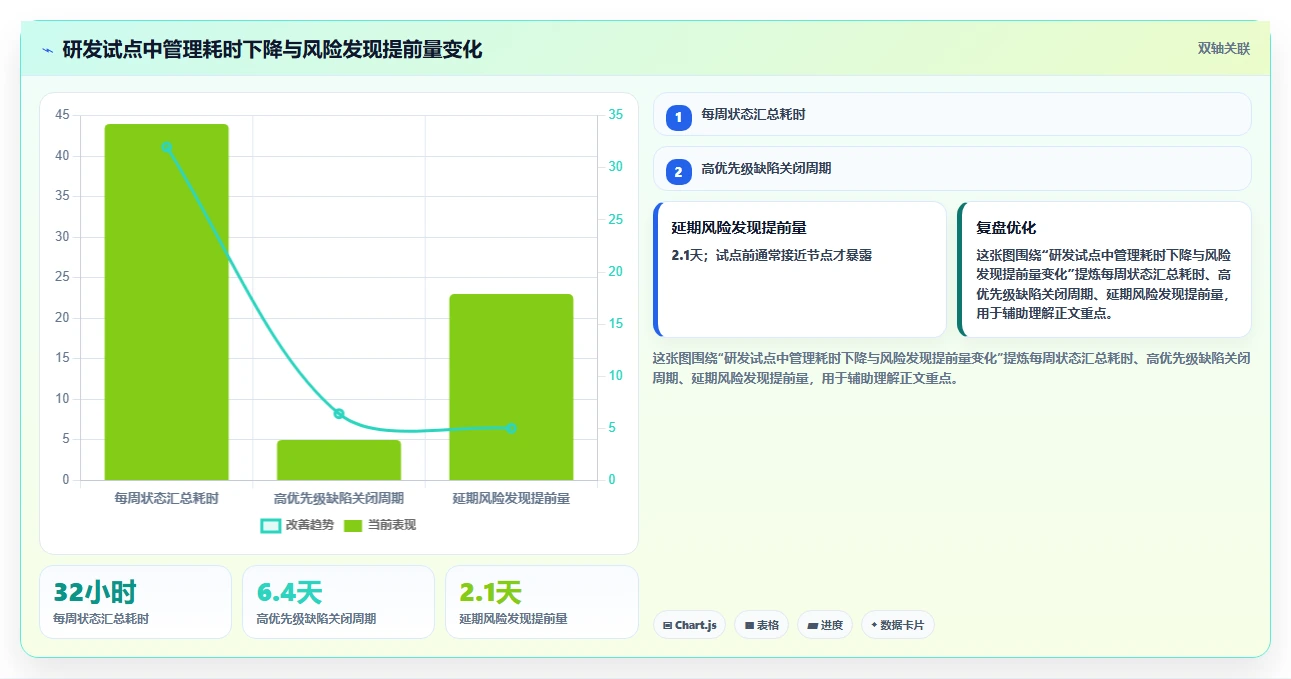Image resolution: width=1291 pixels, height=679 pixels.
Task: Click number badge 1 in list
Action: (679, 117)
